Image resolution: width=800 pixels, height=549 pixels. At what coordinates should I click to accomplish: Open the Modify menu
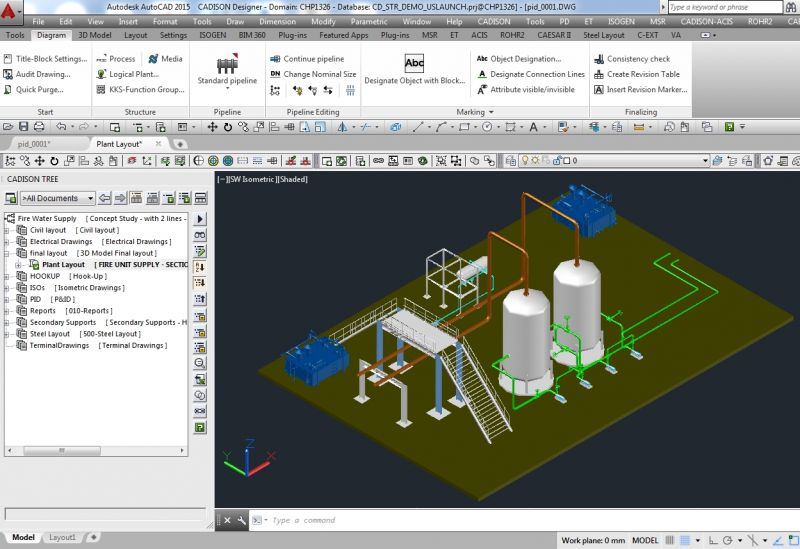point(323,21)
